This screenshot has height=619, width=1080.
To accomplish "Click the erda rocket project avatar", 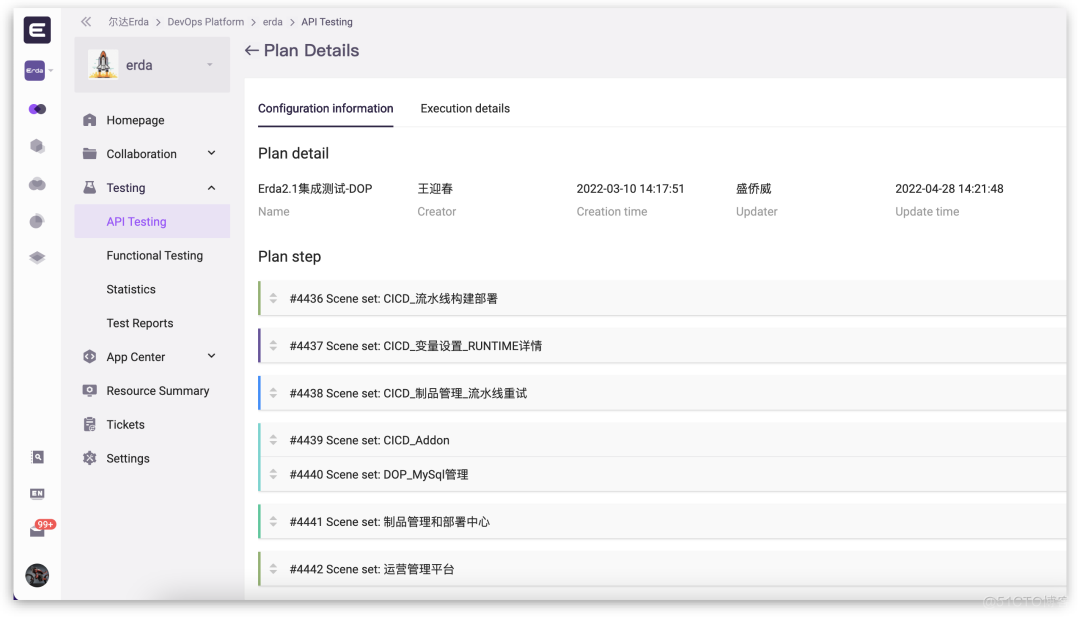I will tap(104, 64).
